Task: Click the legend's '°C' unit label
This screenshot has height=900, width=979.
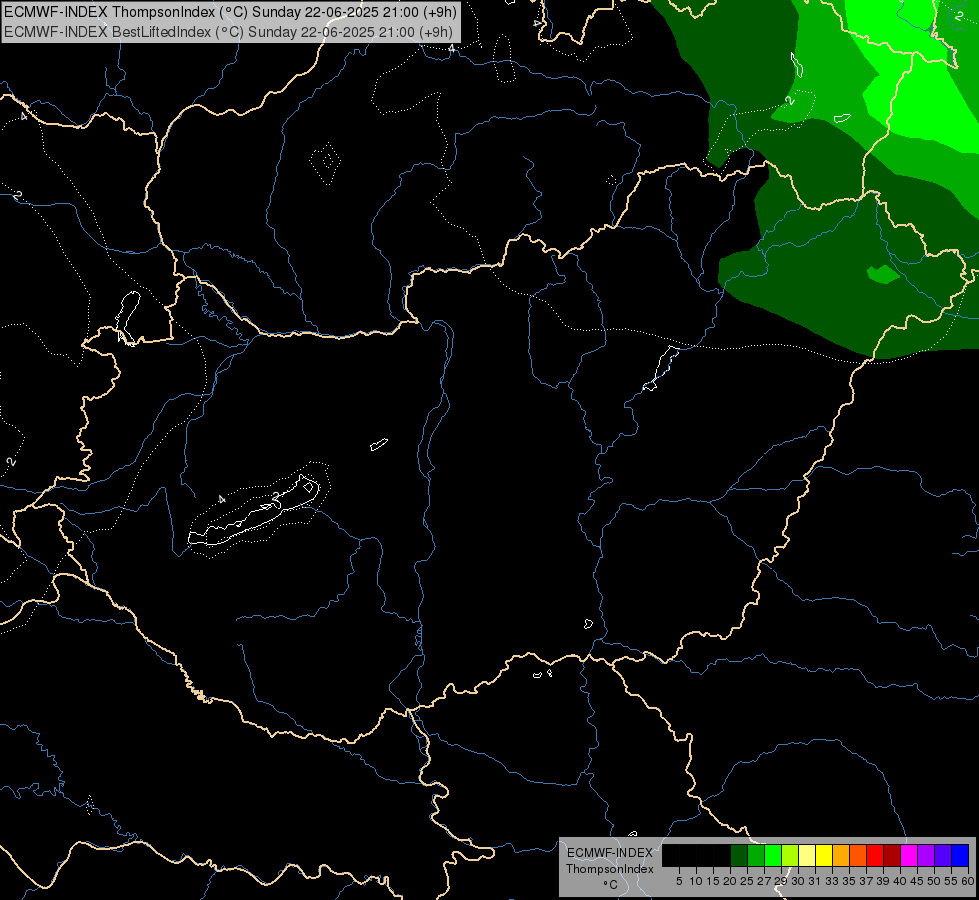Action: (x=611, y=884)
